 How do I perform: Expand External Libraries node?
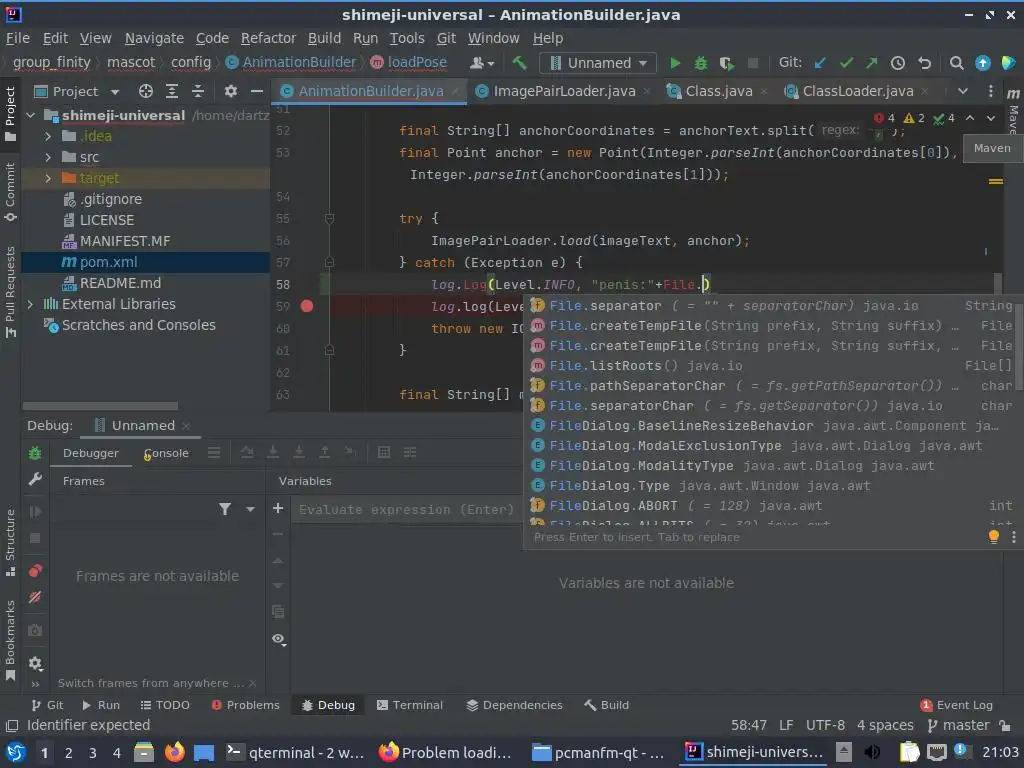(31, 304)
